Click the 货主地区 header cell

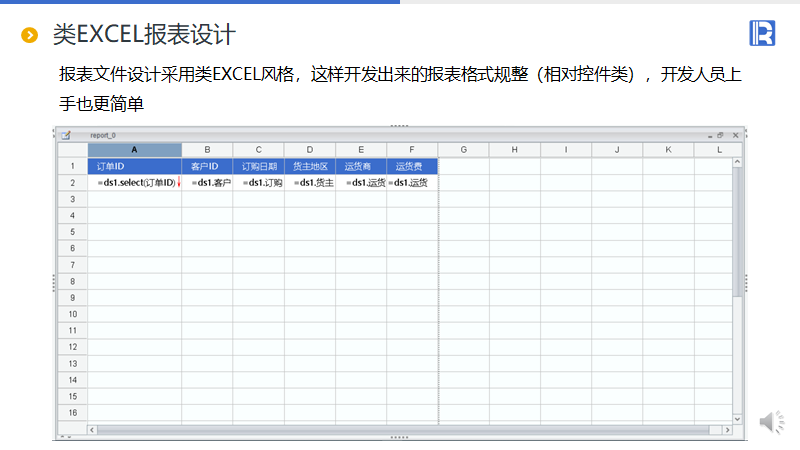(x=310, y=166)
